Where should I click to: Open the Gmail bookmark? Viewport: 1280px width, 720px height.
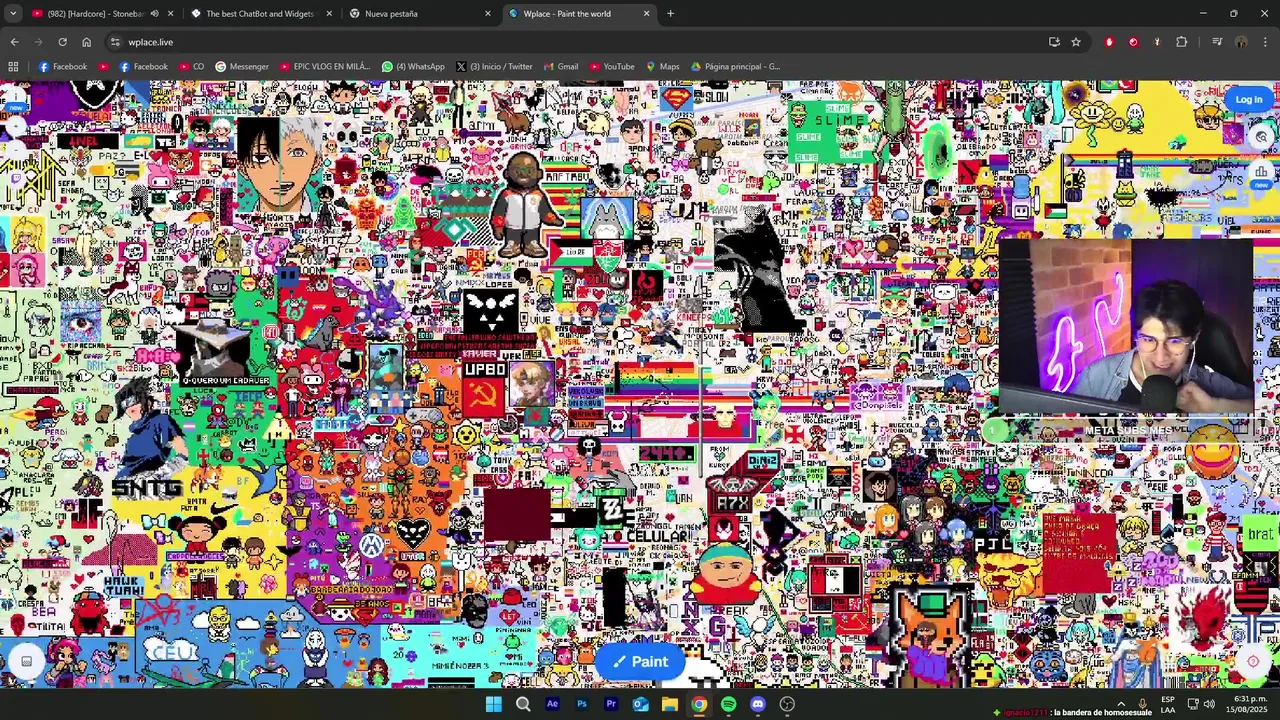561,67
